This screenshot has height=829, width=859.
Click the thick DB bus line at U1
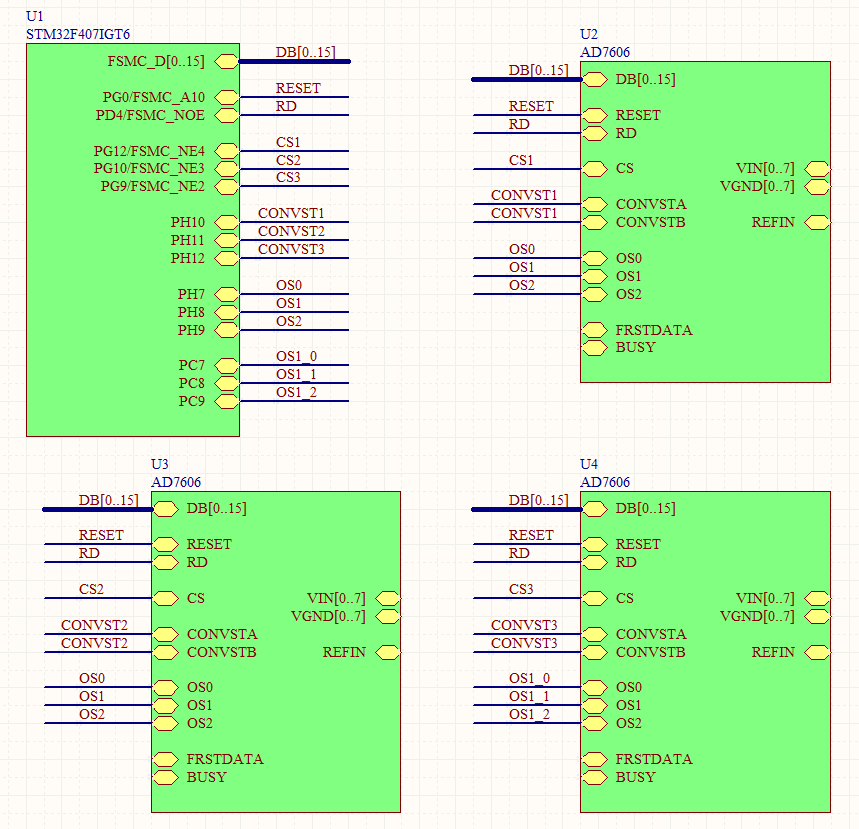pos(295,61)
